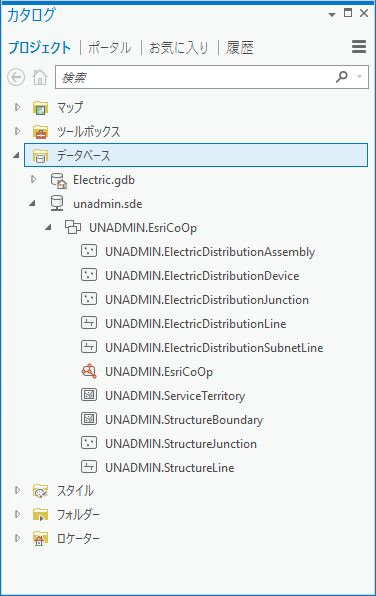Select the スタイル tree item
Viewport: 376px width, 596px height.
click(75, 491)
